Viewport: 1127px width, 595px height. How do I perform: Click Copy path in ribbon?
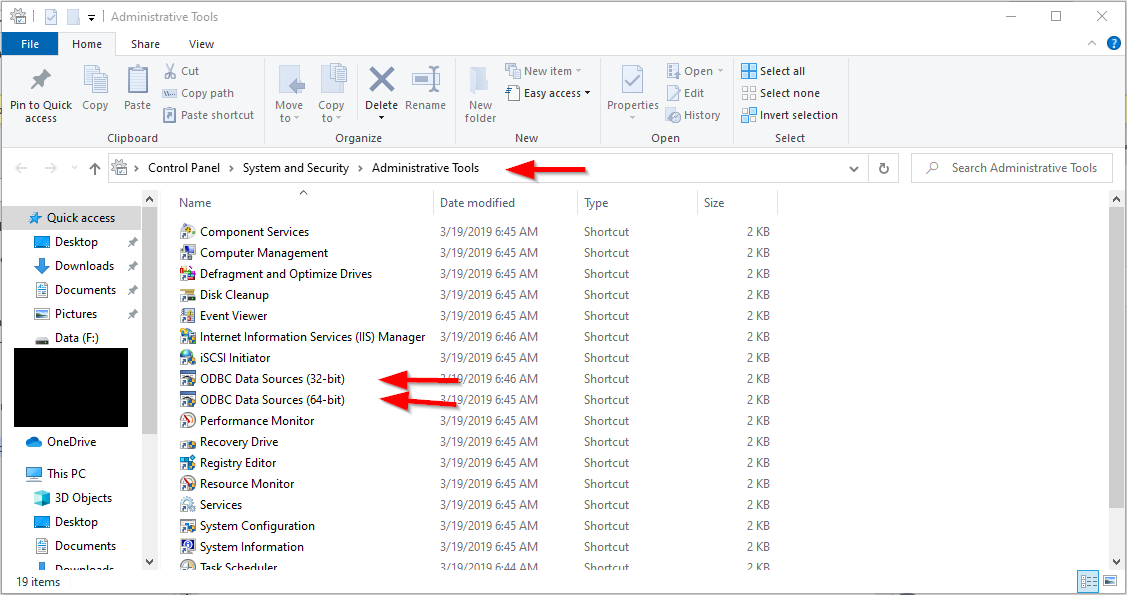(x=198, y=93)
